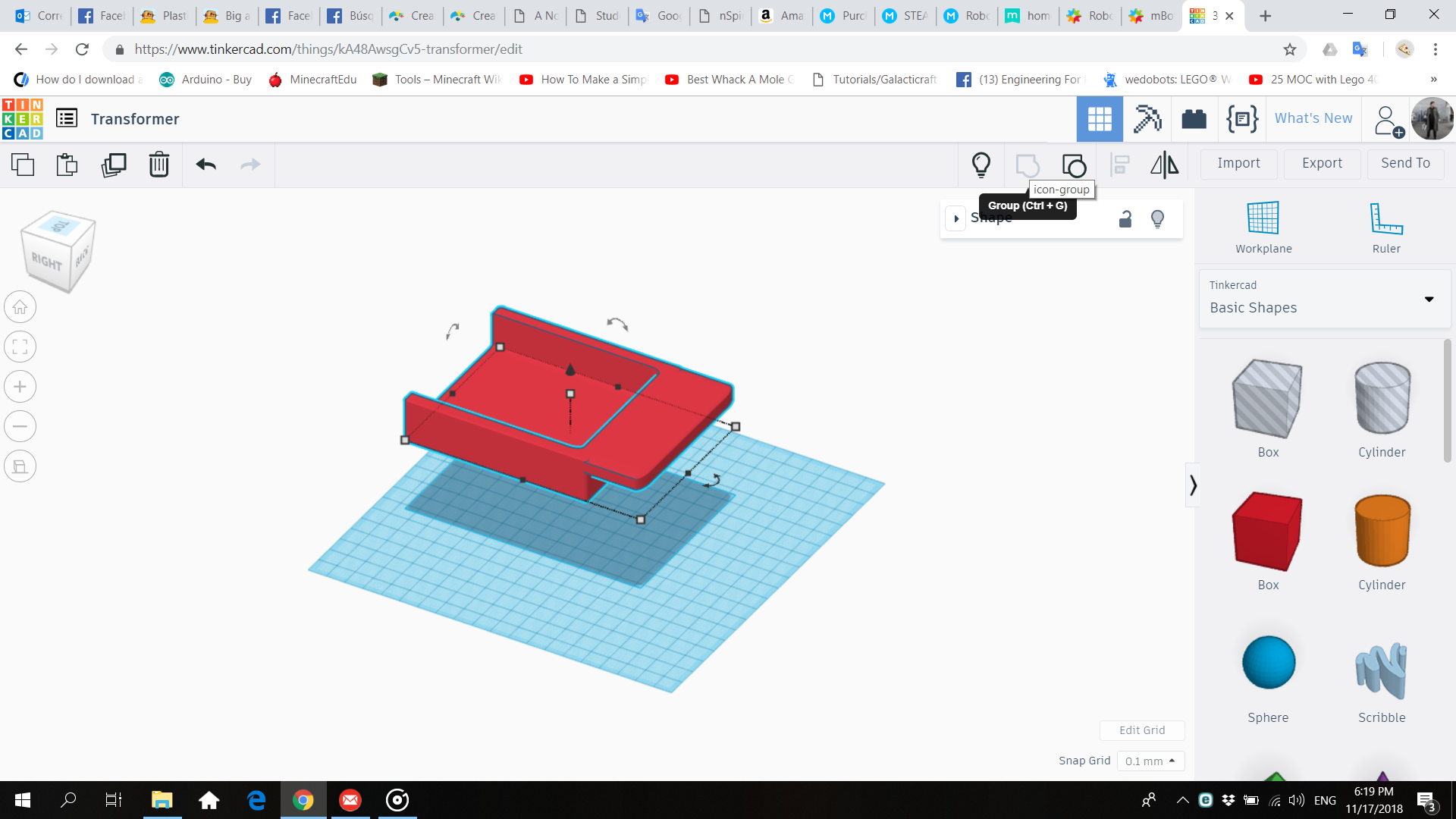Click the Edit Grid label
The height and width of the screenshot is (819, 1456).
[x=1141, y=730]
